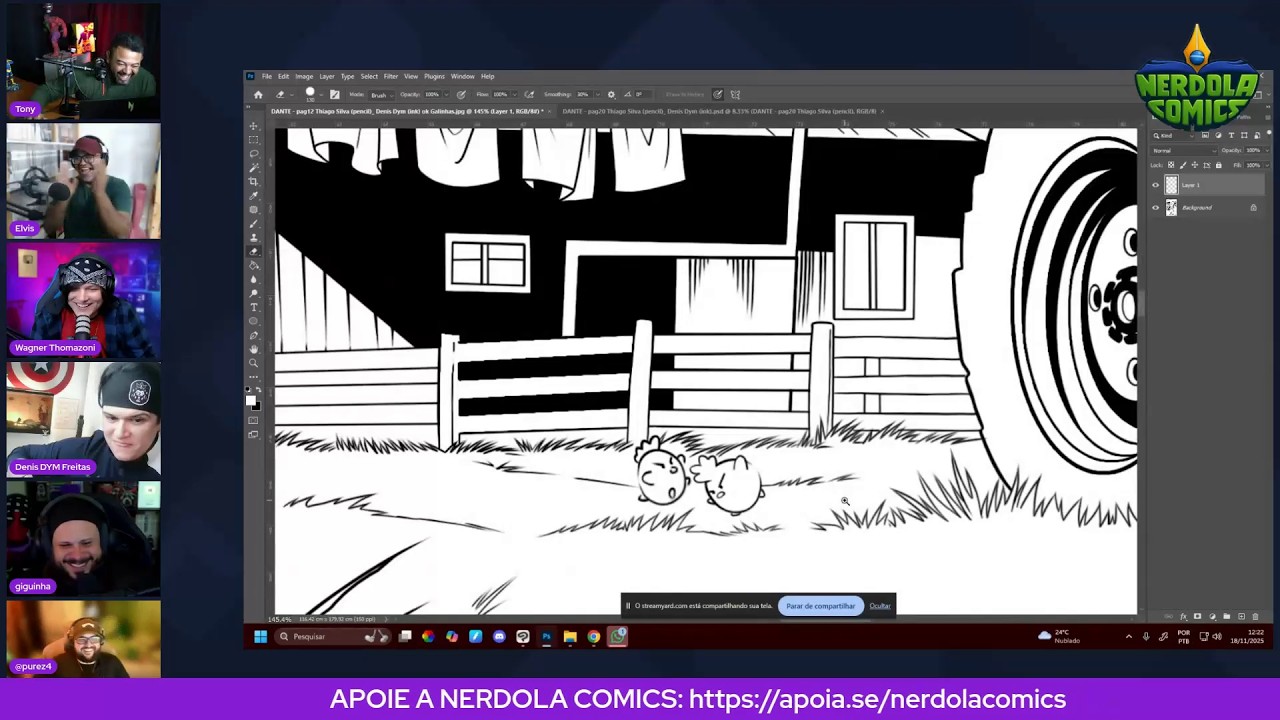Open the Windows Start menu
1280x720 pixels.
(x=260, y=636)
